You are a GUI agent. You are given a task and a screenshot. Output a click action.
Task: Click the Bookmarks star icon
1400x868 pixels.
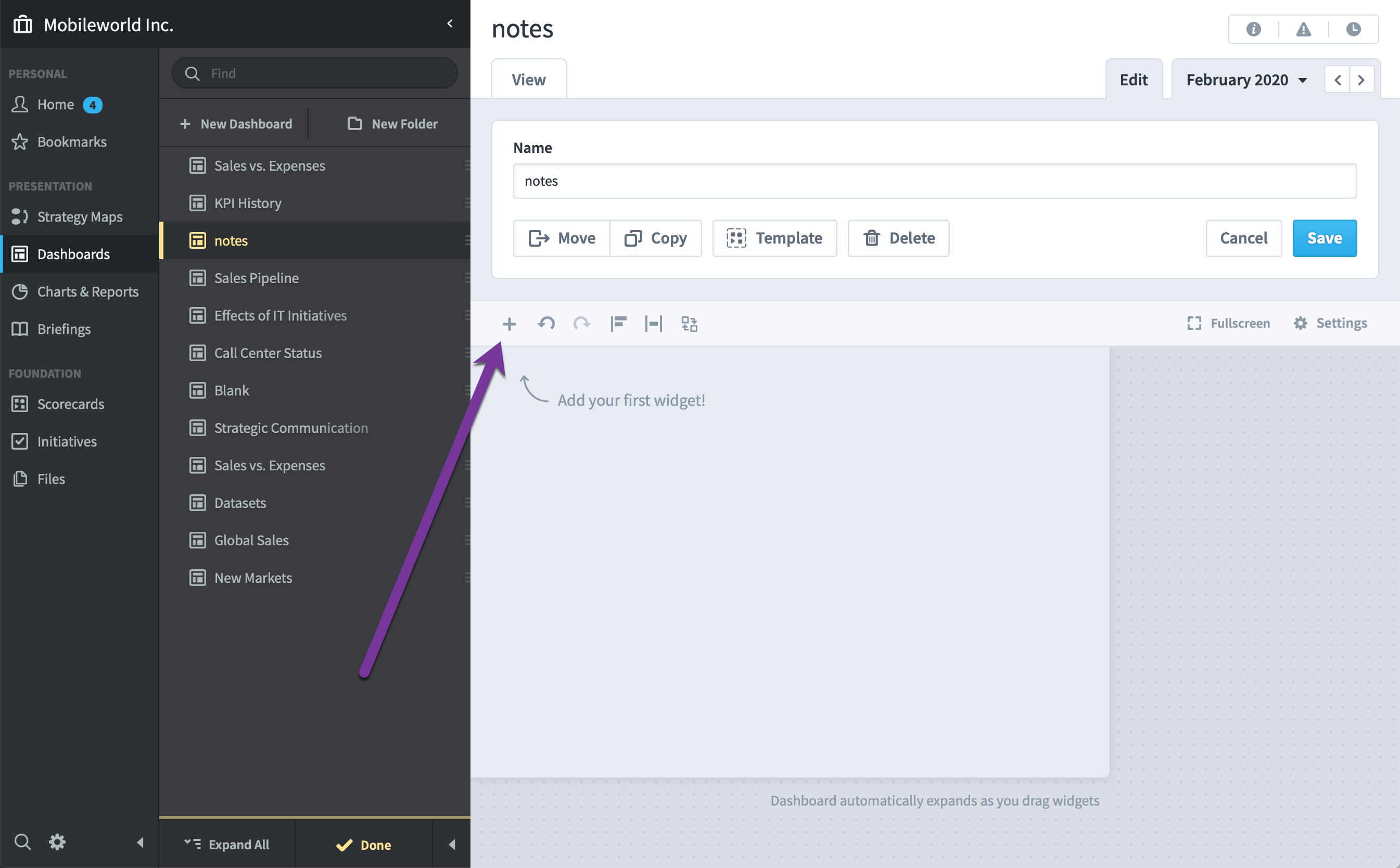pyautogui.click(x=20, y=142)
